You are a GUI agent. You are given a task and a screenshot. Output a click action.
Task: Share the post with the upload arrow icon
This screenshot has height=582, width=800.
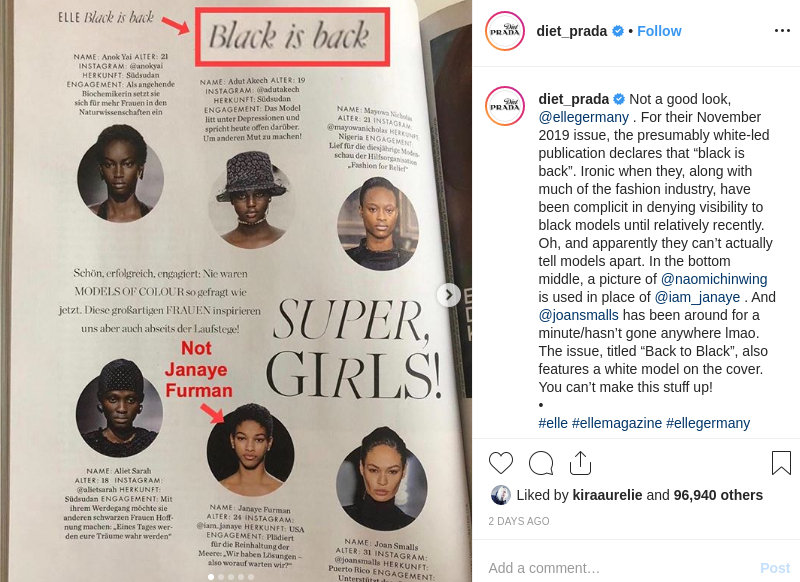[580, 463]
